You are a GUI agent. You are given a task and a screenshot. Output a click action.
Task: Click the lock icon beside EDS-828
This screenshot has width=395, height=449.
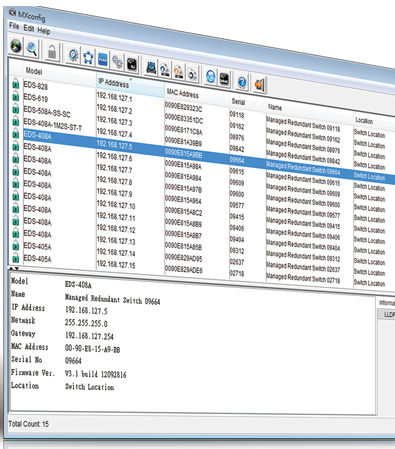click(x=15, y=84)
